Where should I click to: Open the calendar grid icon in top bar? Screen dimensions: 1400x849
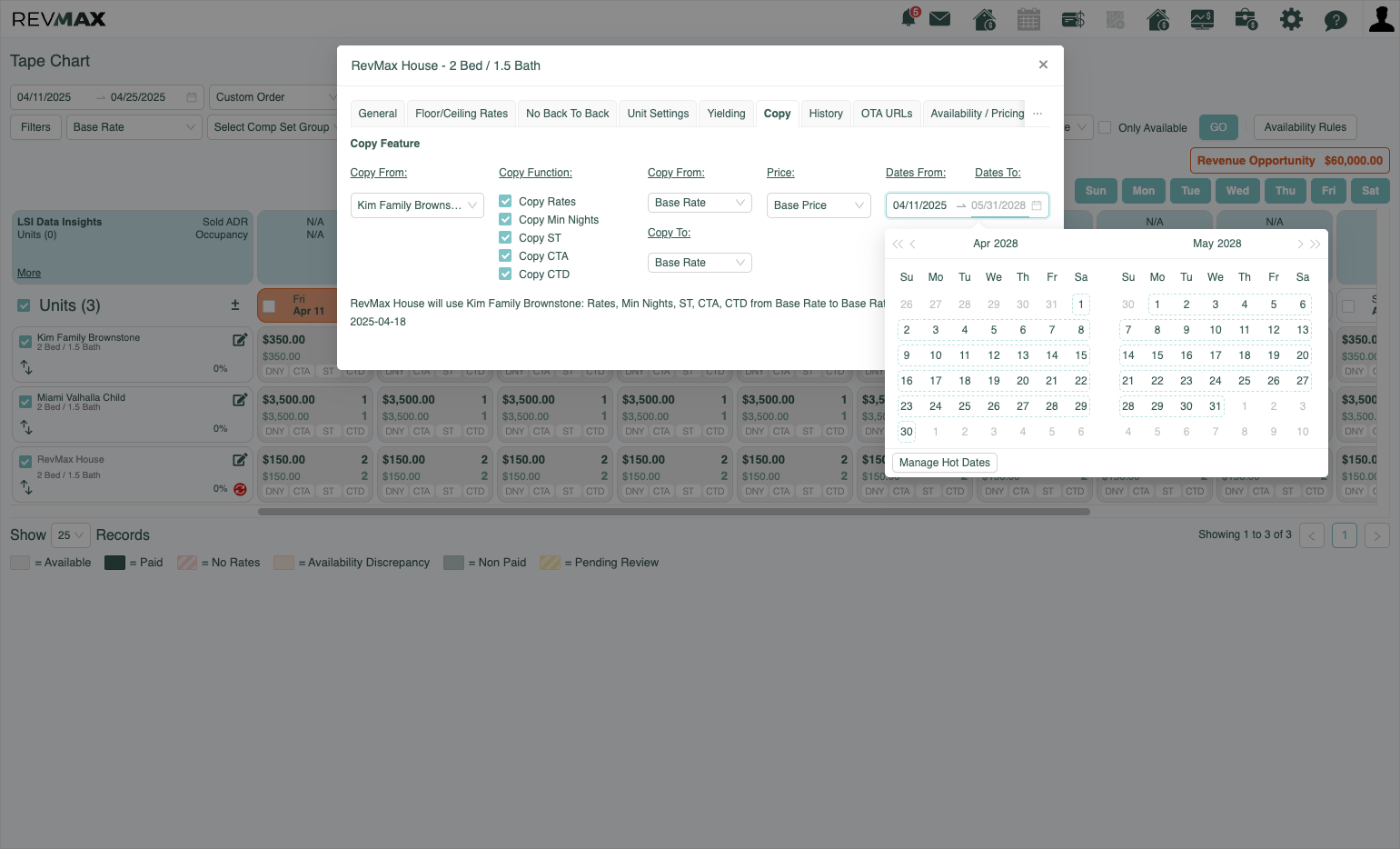coord(1028,19)
